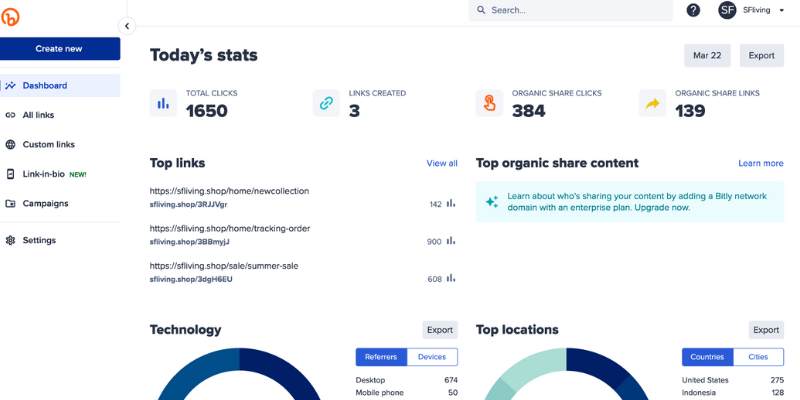Image resolution: width=800 pixels, height=400 pixels.
Task: Select the Countries toggle
Action: (x=707, y=357)
